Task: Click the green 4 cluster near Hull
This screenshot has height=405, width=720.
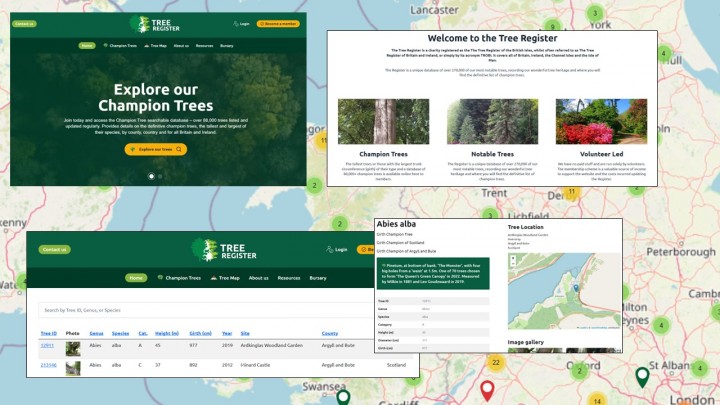Action: 664,54
